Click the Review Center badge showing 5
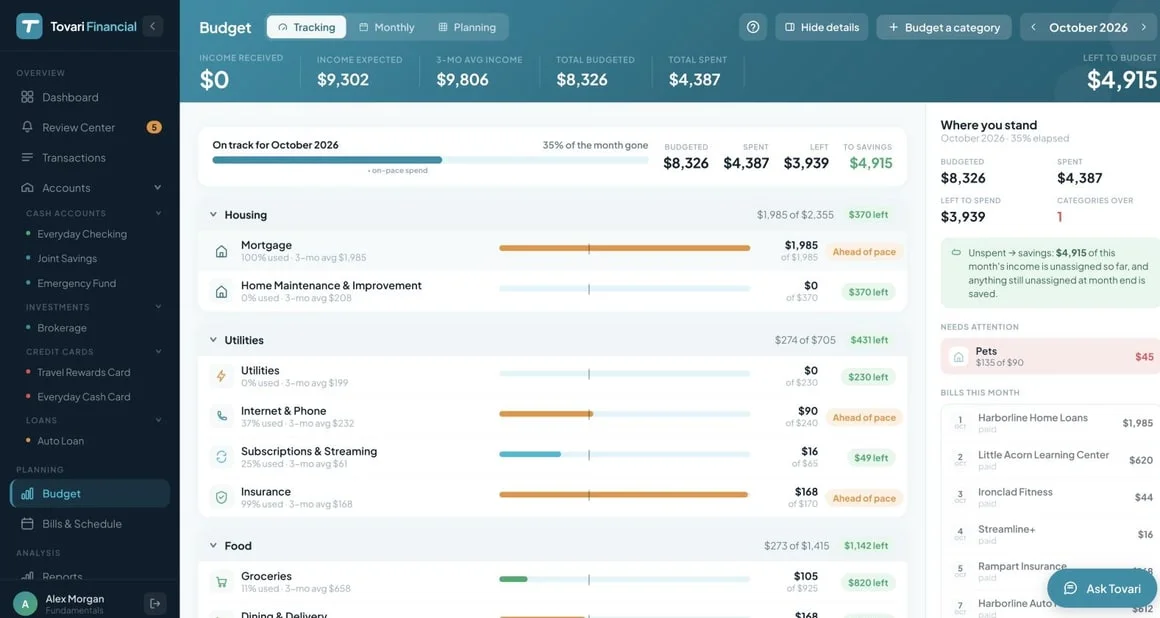The width and height of the screenshot is (1160, 618). click(x=154, y=127)
